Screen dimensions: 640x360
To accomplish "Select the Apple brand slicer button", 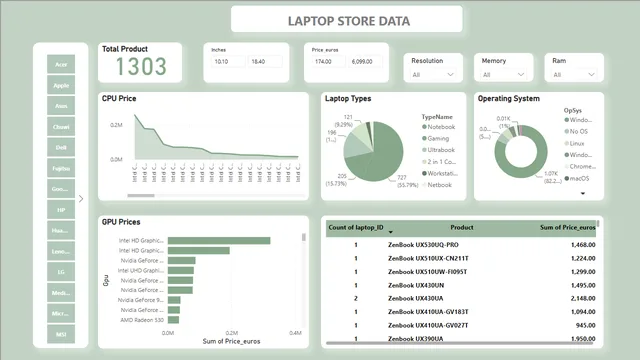I will [61, 85].
